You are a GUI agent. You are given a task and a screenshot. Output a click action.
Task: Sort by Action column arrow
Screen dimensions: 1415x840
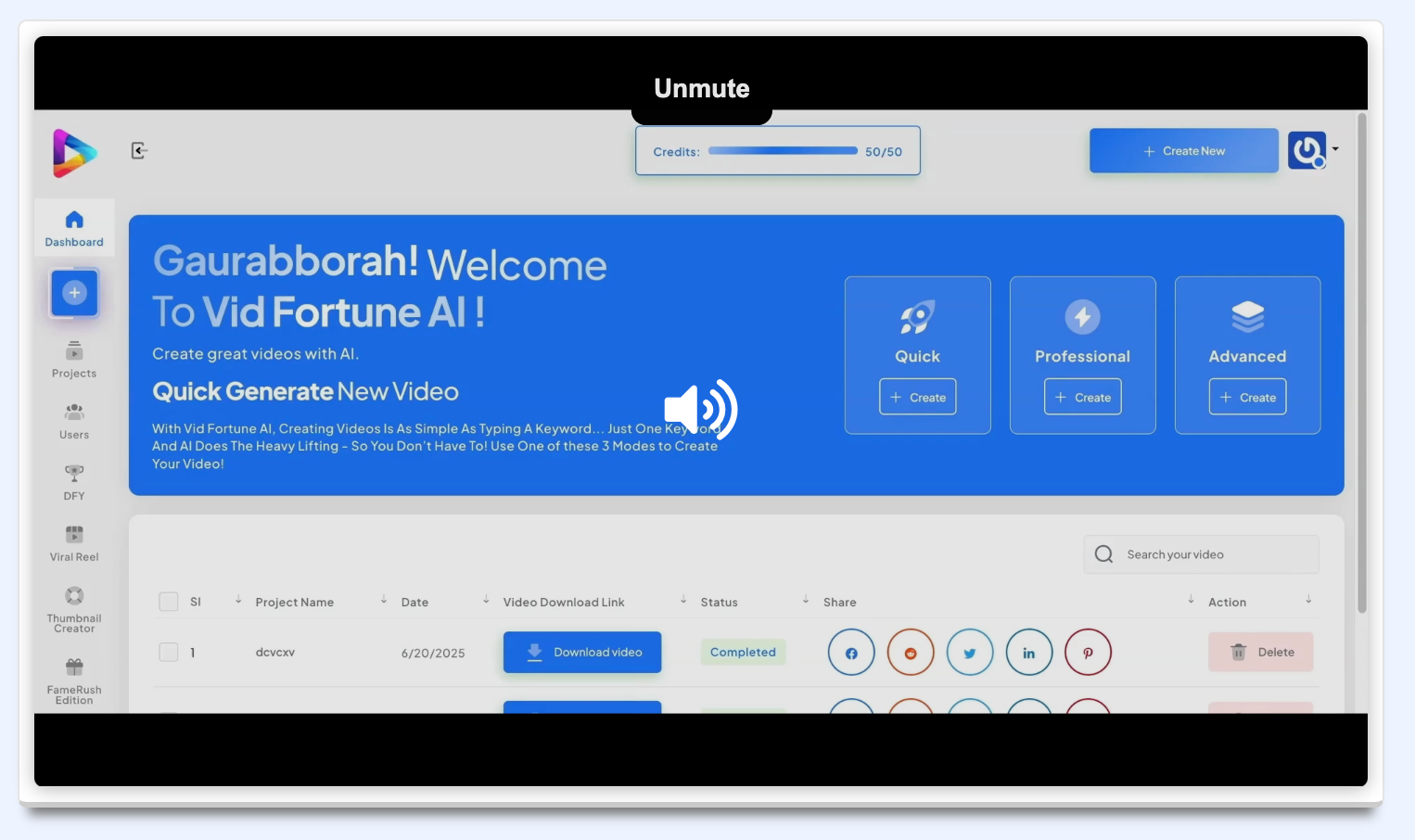tap(1308, 600)
